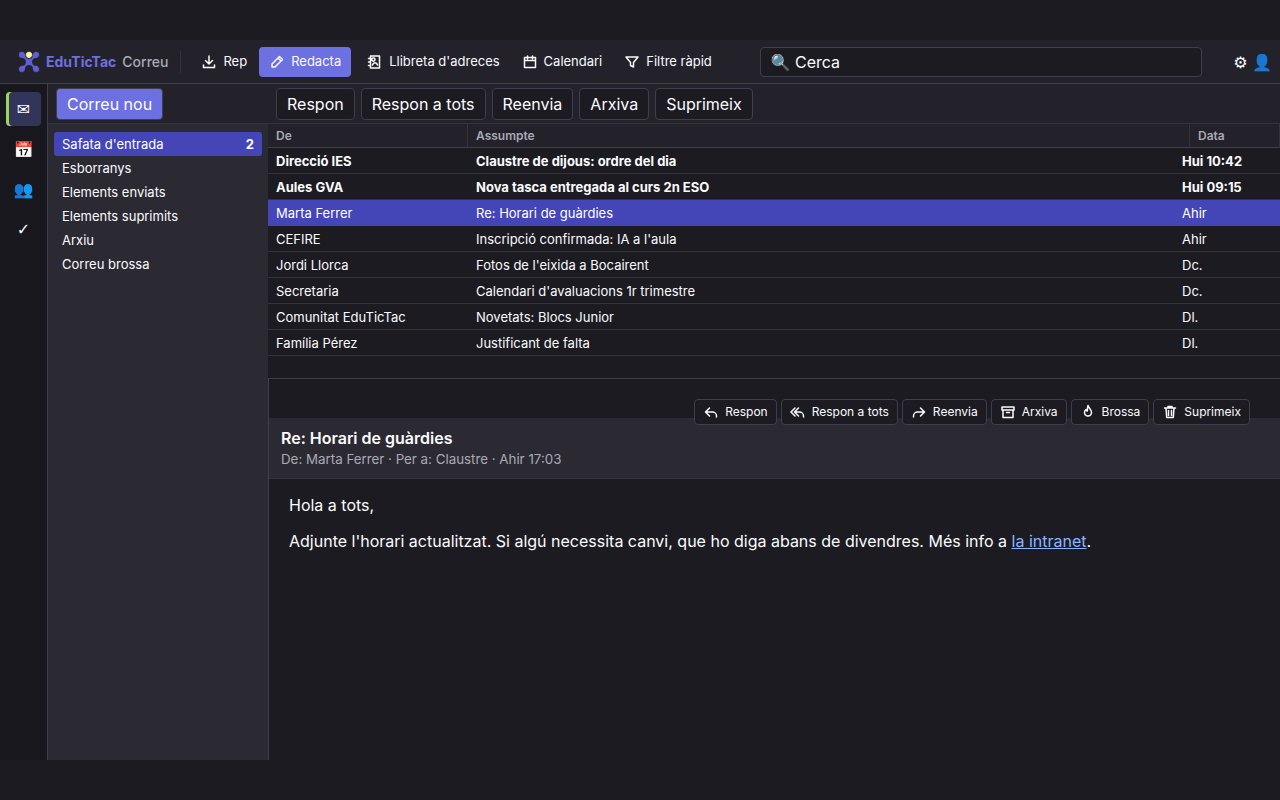
Task: Select the Esborranys folder
Action: 158,168
